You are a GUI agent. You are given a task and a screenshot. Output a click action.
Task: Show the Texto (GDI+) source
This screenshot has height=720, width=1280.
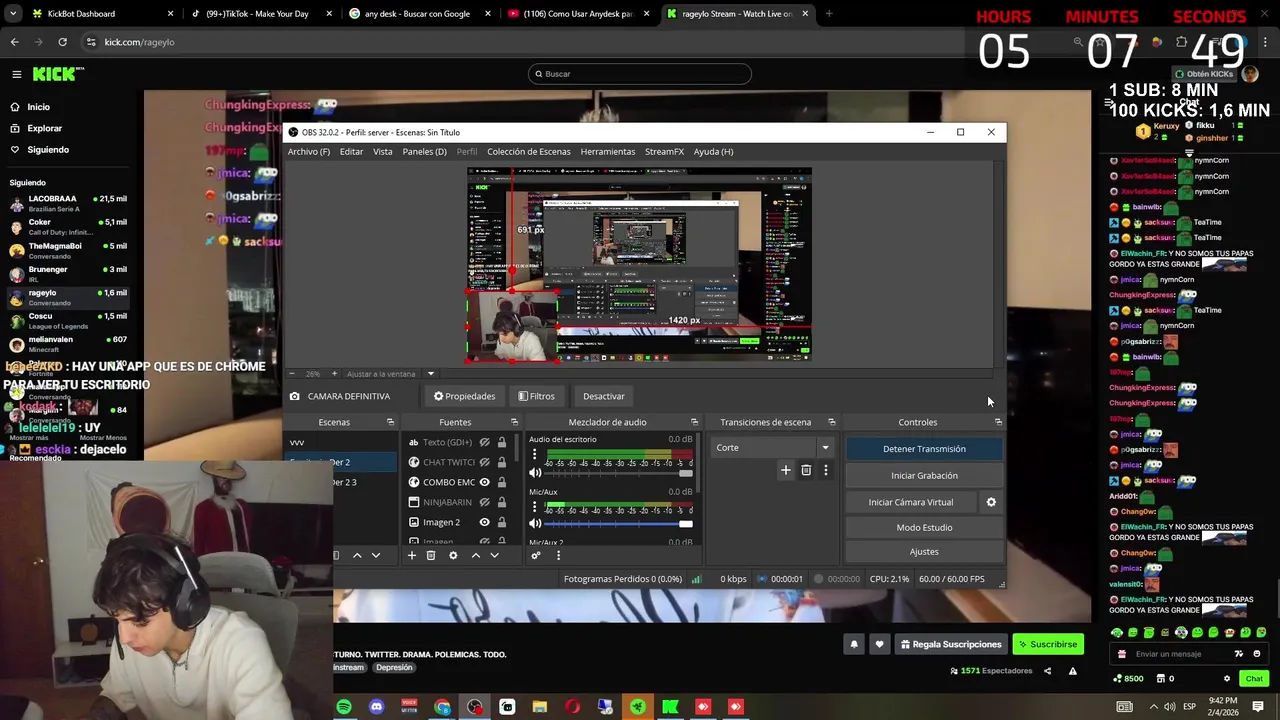coord(485,442)
